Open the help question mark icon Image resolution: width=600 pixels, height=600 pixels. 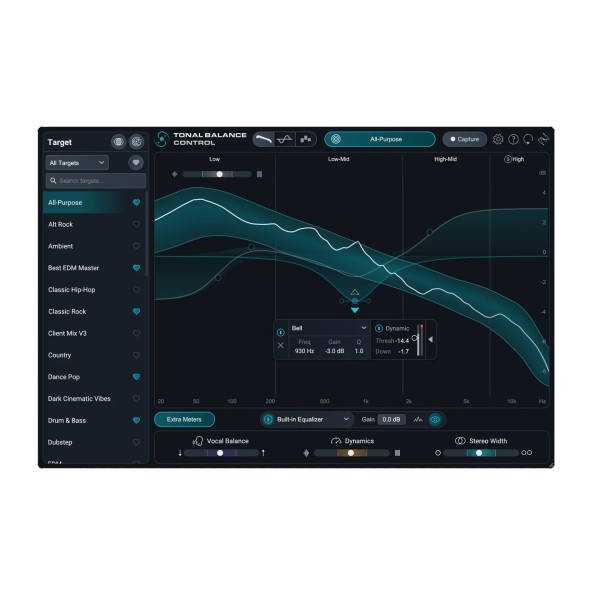click(513, 139)
